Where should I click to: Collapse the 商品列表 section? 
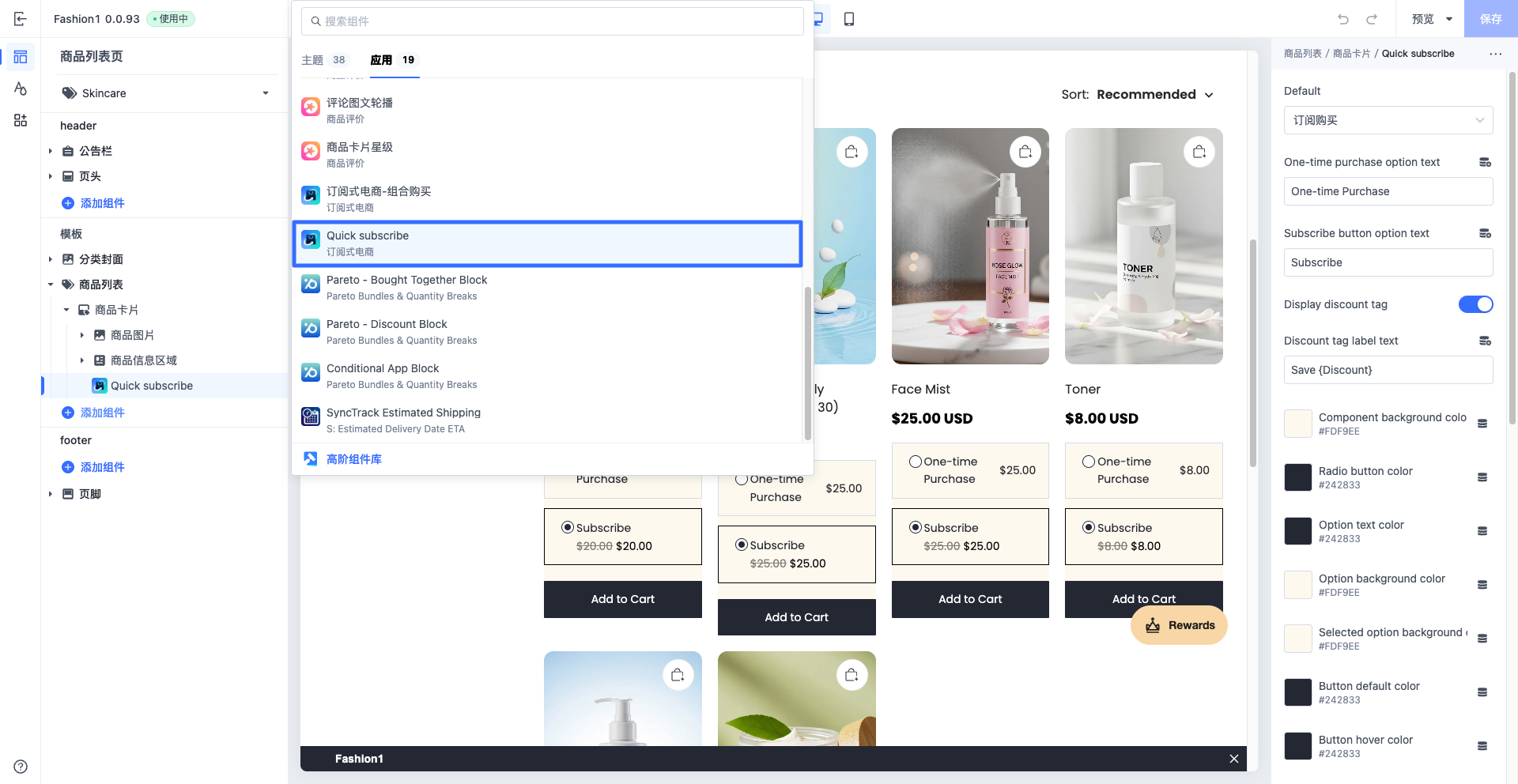point(51,285)
